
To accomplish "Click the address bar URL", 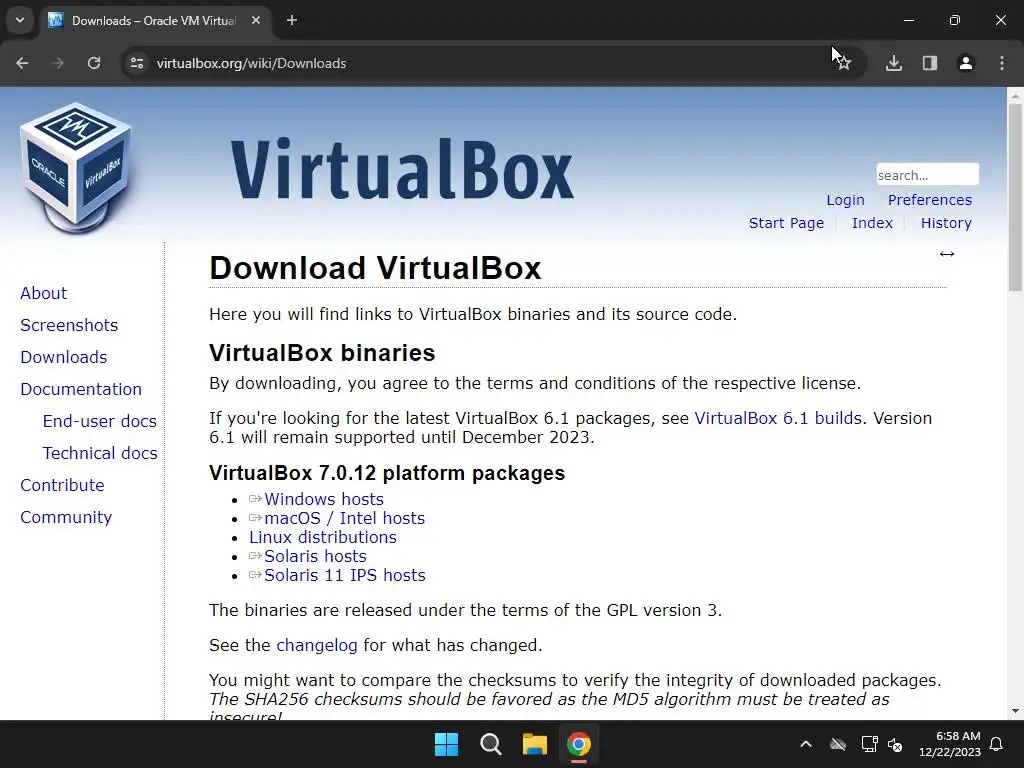I will 251,63.
